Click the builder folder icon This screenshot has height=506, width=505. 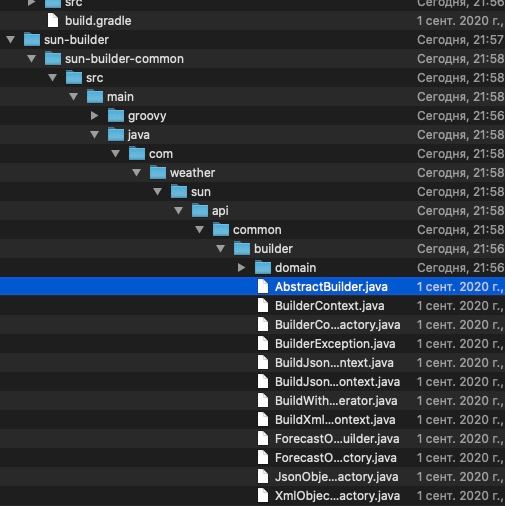point(242,248)
